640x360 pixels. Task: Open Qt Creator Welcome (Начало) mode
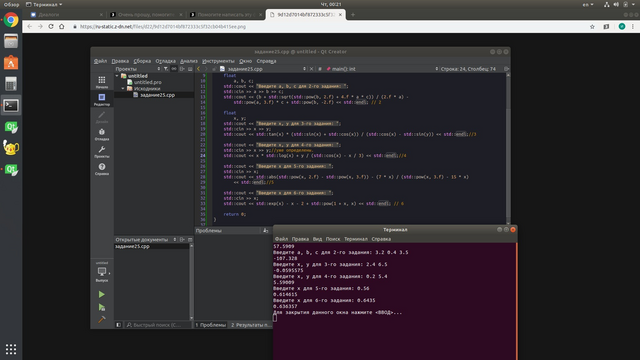point(102,82)
